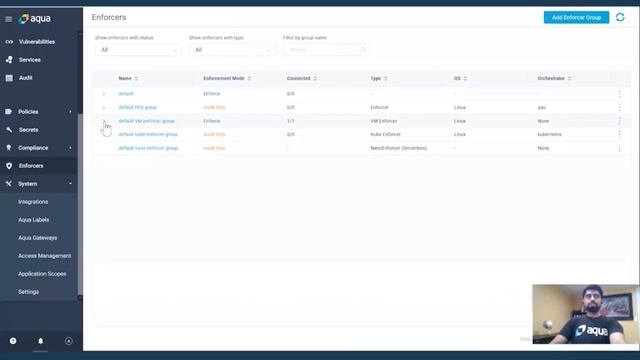Open Aqua Gateways under System
This screenshot has height=360, width=640.
coord(38,238)
